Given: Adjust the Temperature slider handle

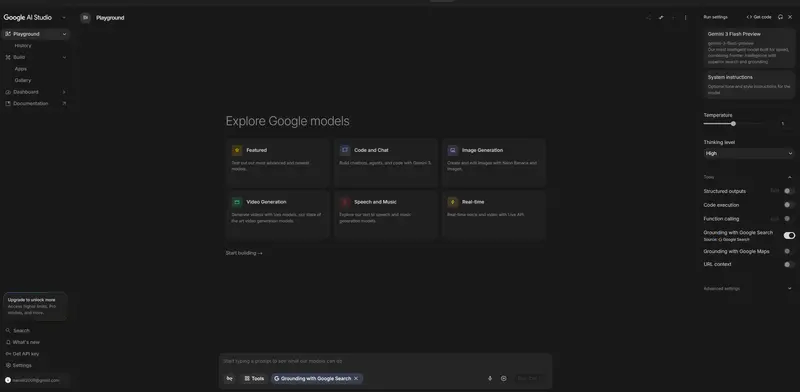Looking at the screenshot, I should click(733, 124).
